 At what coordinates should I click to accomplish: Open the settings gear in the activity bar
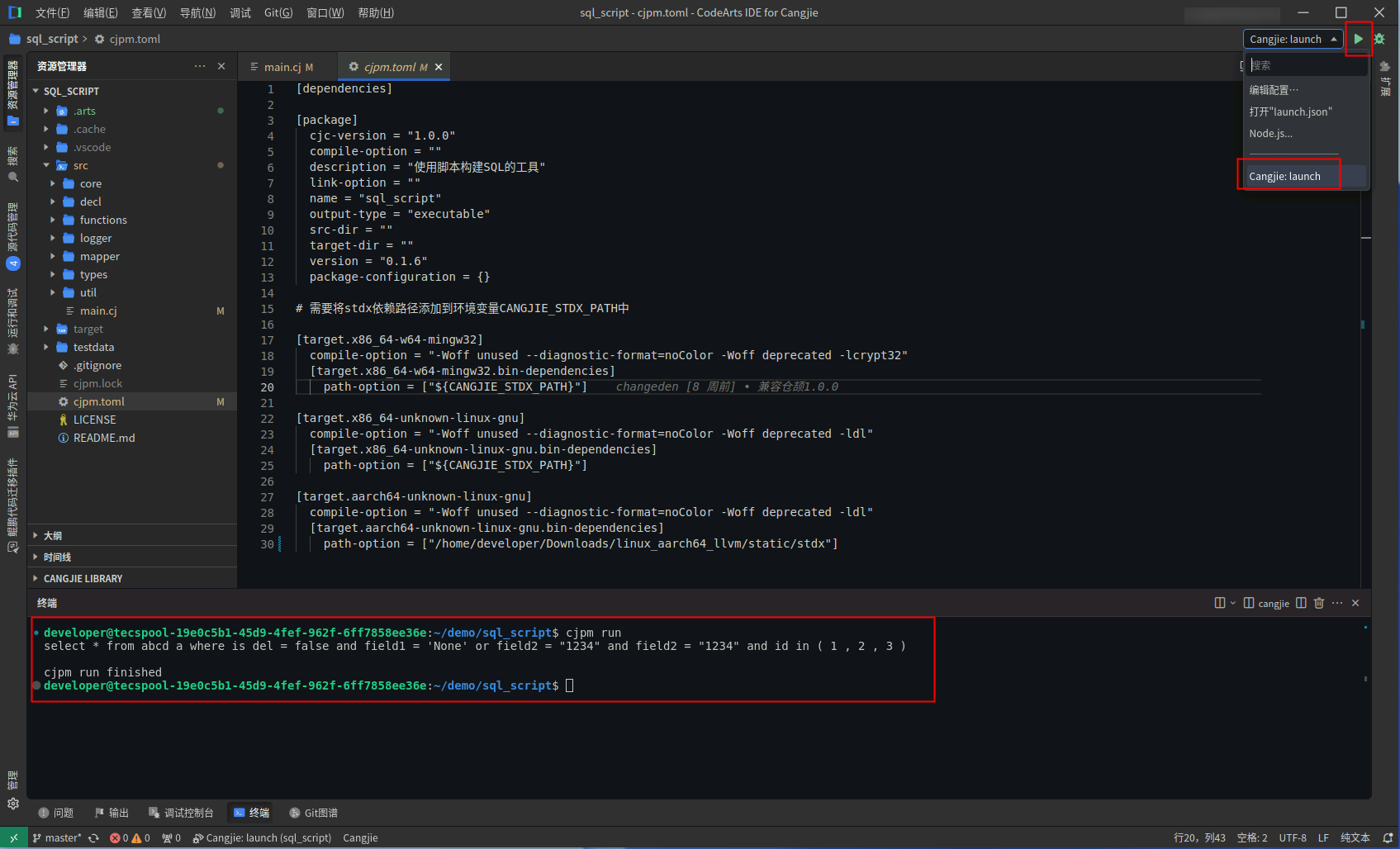click(13, 804)
